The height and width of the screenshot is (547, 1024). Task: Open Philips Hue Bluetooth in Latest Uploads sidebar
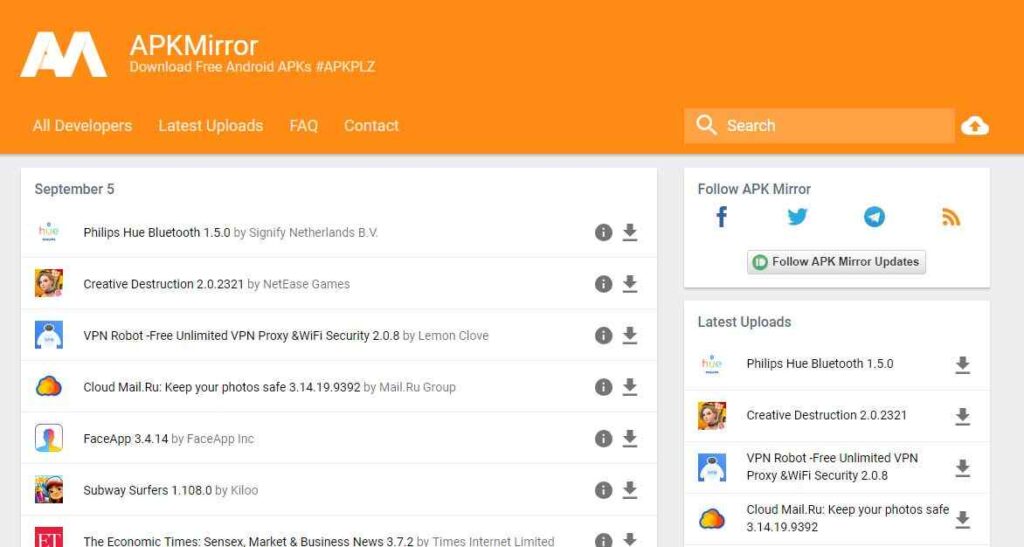pyautogui.click(x=820, y=364)
